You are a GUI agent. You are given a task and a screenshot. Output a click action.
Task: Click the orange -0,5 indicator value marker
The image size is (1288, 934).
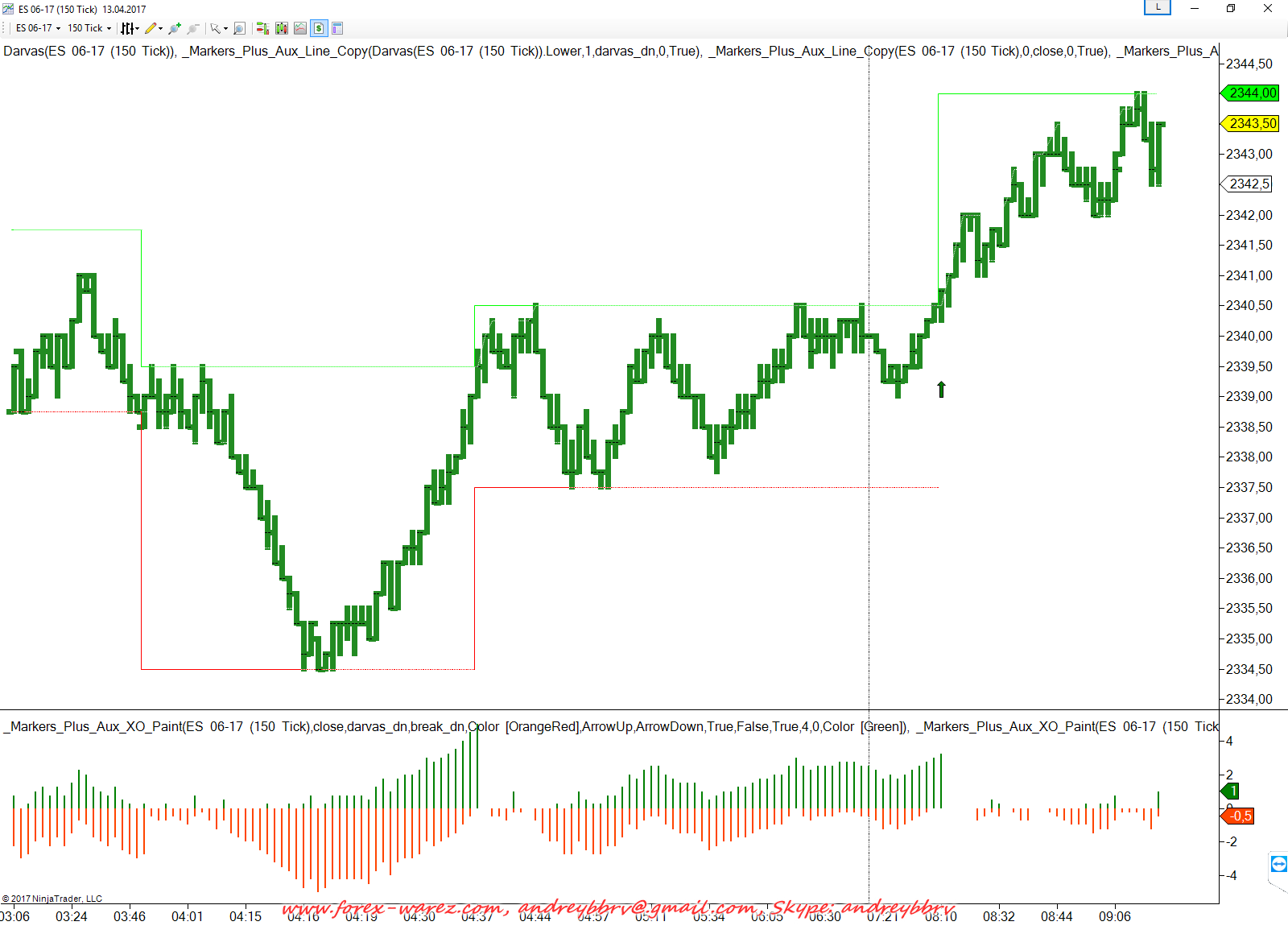pyautogui.click(x=1240, y=816)
